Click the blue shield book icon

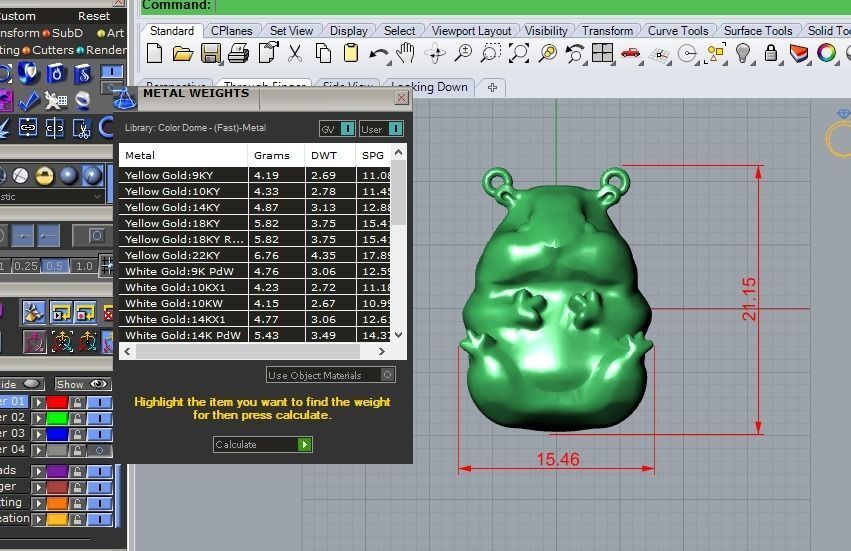coord(28,72)
